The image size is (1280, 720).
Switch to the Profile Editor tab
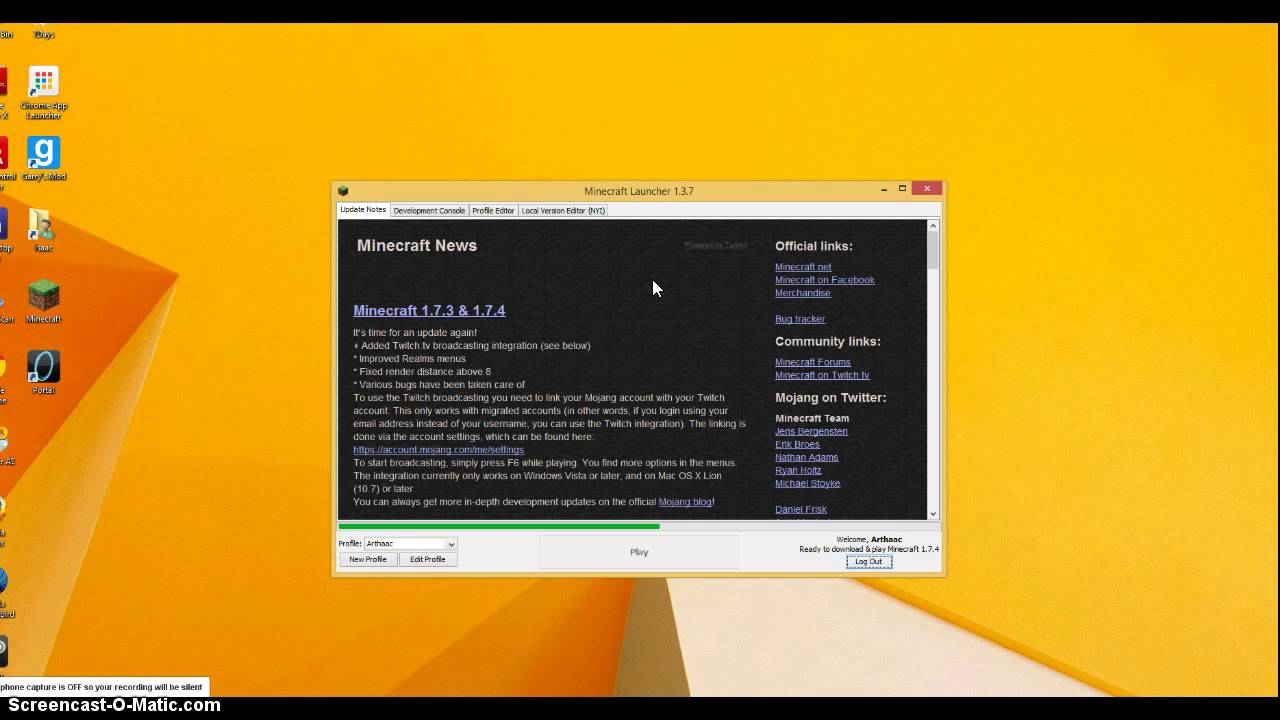[493, 211]
